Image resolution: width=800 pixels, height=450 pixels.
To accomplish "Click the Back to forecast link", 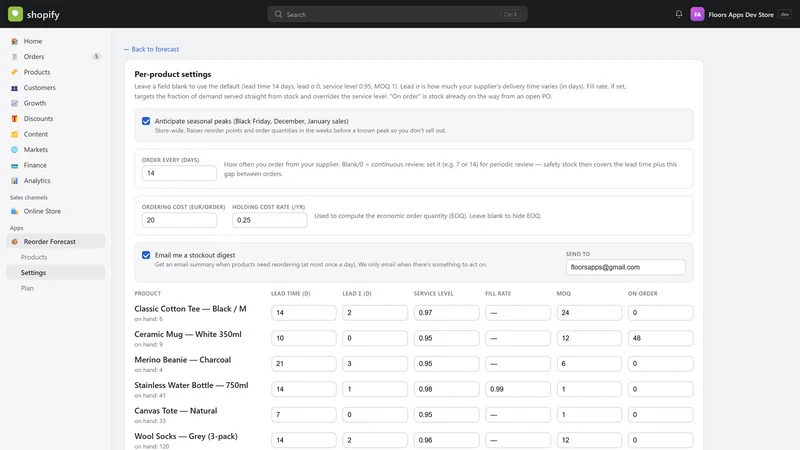I will pos(152,49).
